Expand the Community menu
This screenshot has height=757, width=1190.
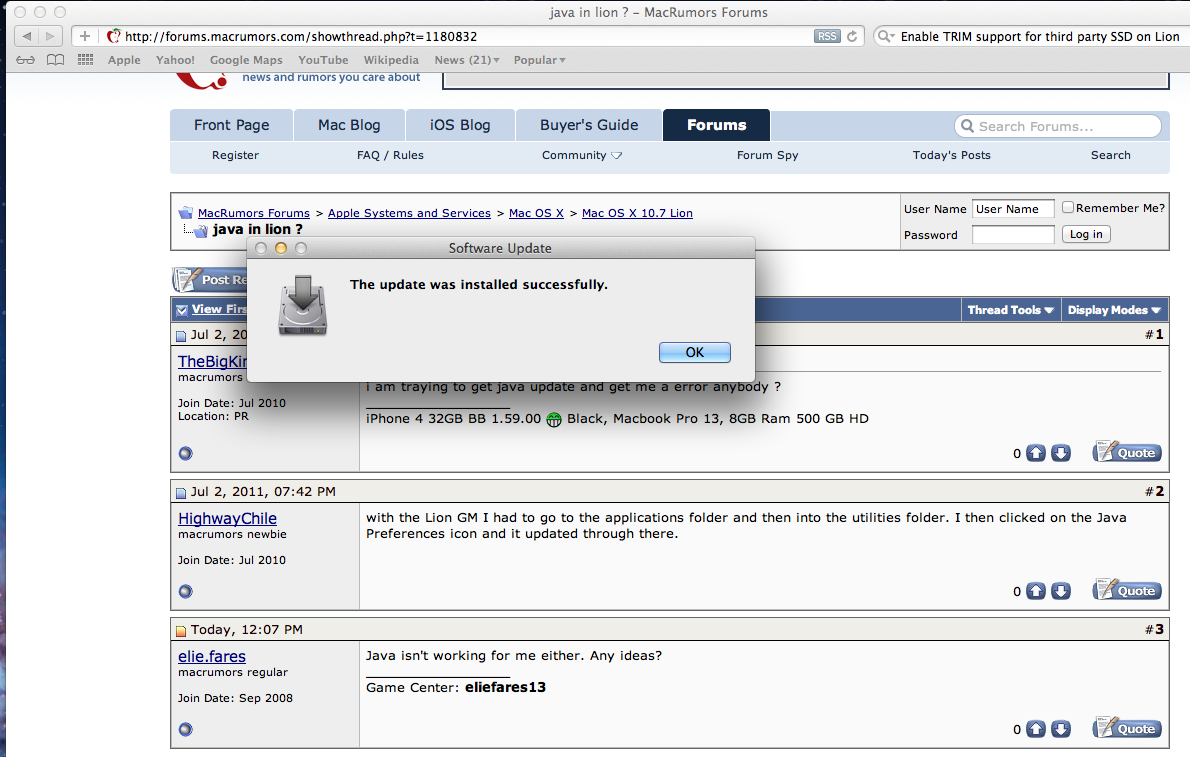[x=581, y=155]
